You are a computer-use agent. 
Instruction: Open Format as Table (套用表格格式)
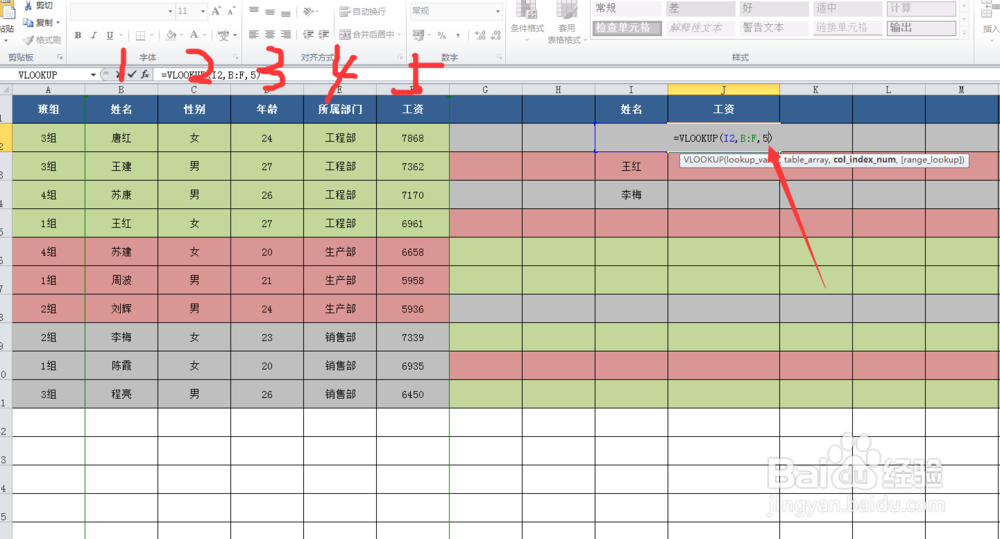click(564, 22)
